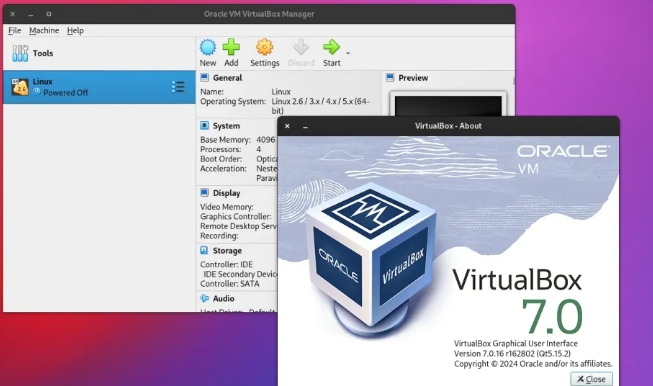Open the File menu
This screenshot has width=653, height=386.
[15, 30]
